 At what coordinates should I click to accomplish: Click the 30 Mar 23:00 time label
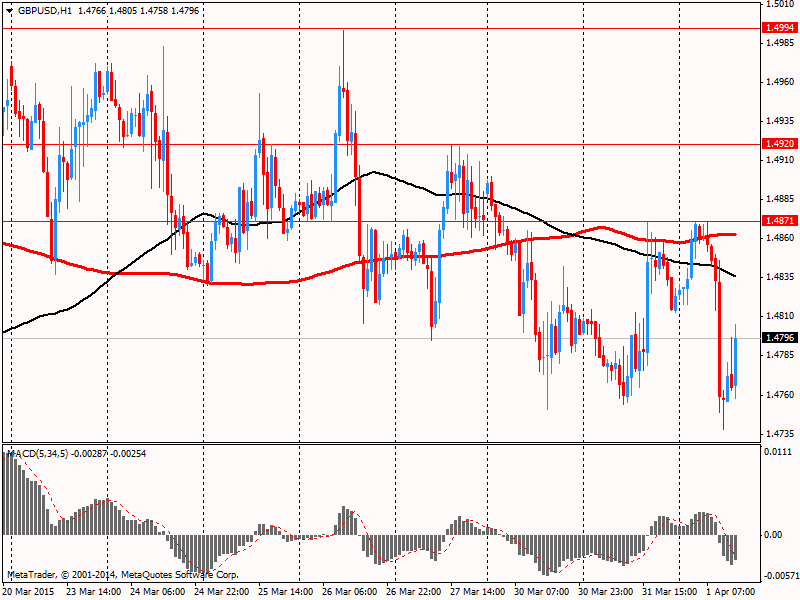tap(606, 592)
